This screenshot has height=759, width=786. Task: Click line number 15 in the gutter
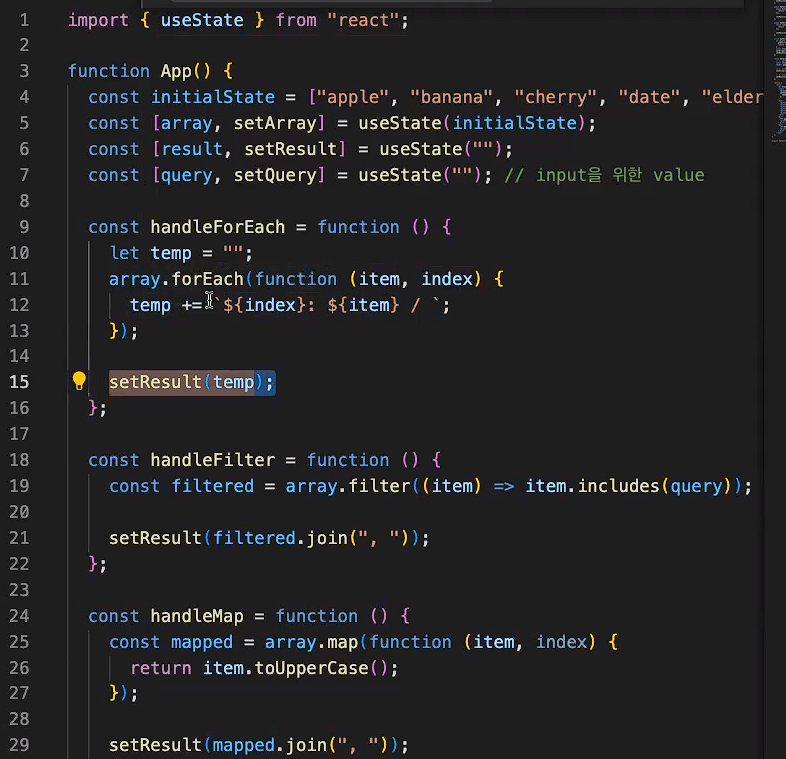pyautogui.click(x=19, y=383)
